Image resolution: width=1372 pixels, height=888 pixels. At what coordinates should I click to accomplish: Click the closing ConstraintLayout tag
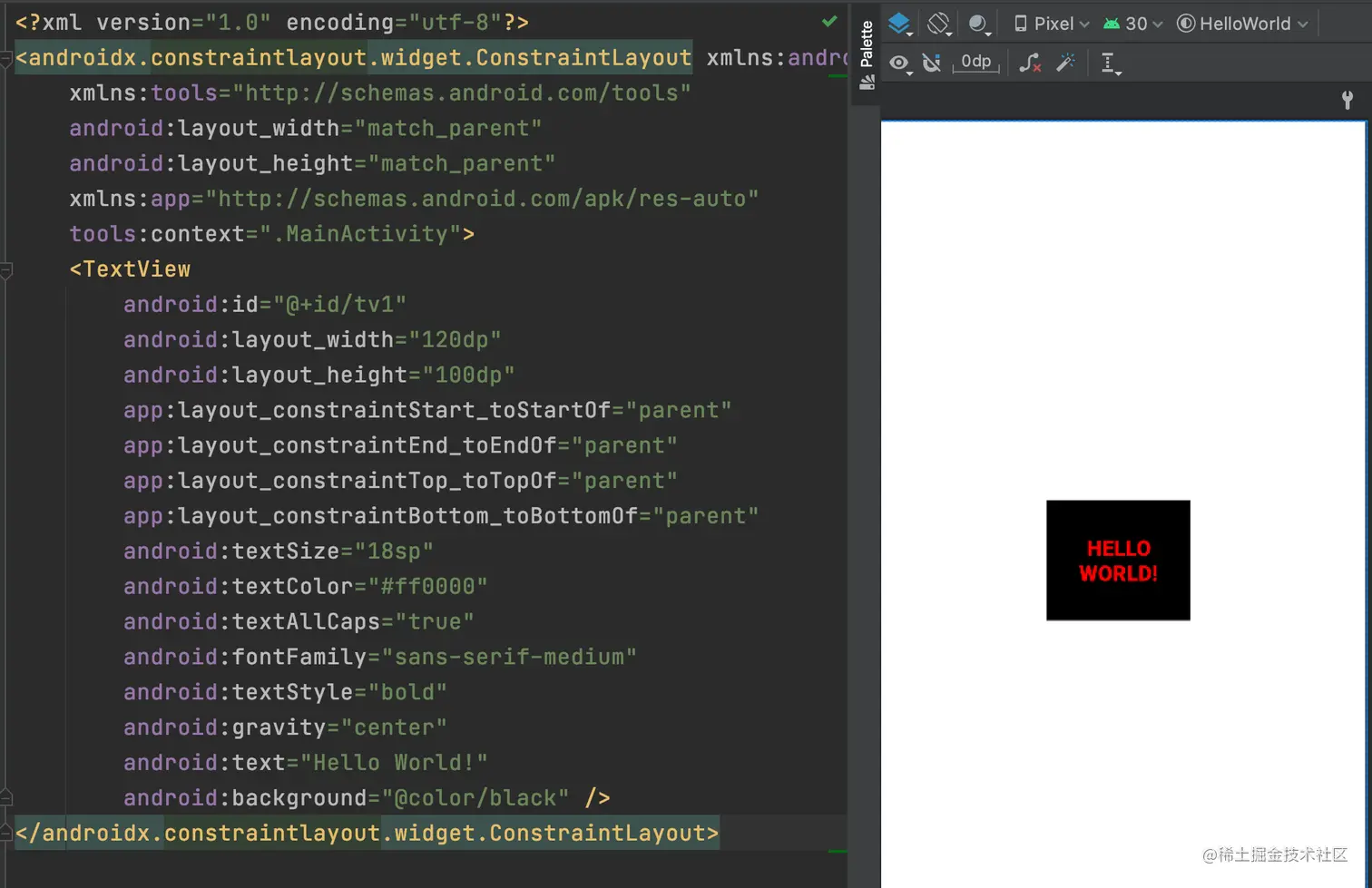click(x=367, y=833)
